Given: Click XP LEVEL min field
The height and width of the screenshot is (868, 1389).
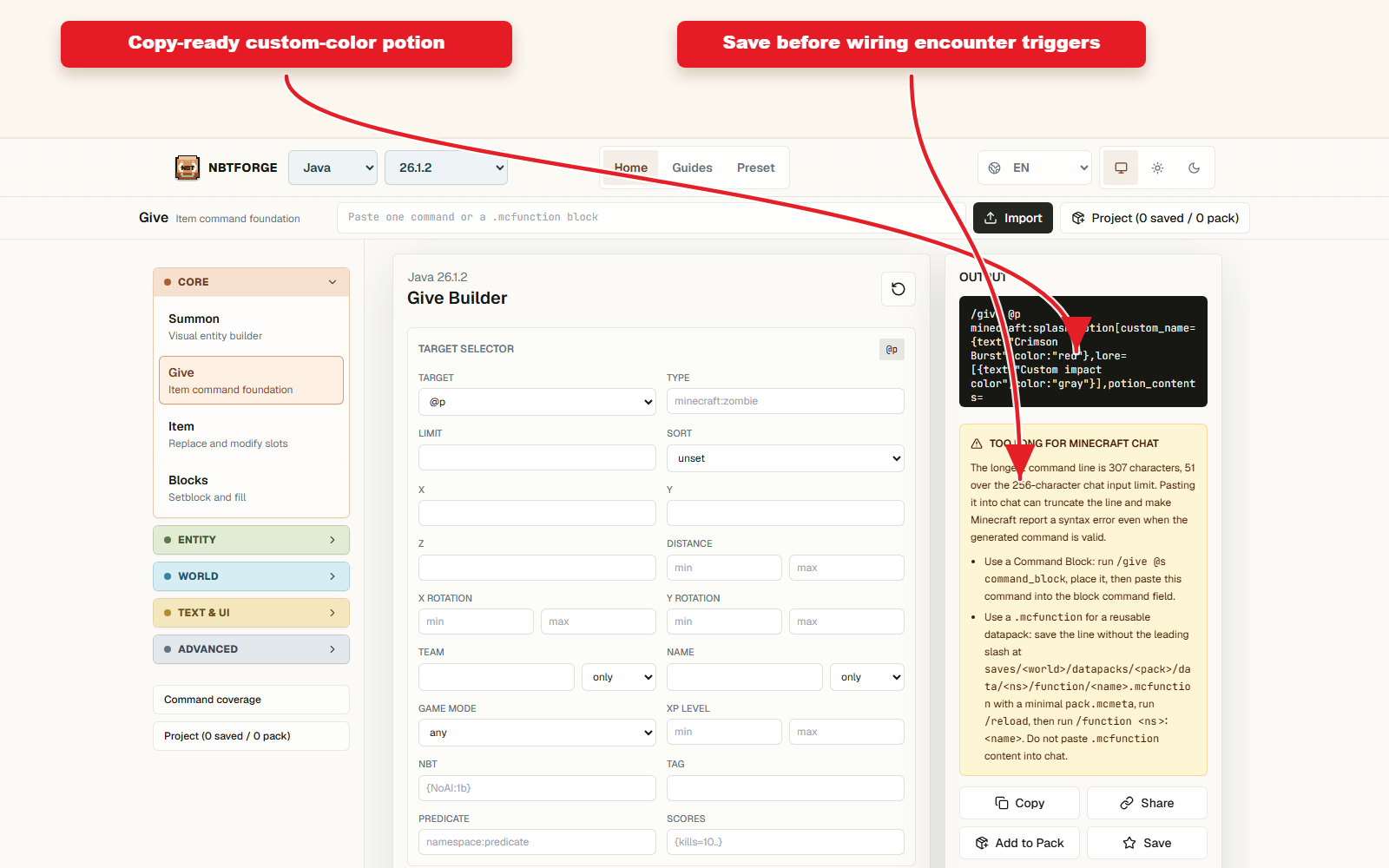Looking at the screenshot, I should coord(724,732).
